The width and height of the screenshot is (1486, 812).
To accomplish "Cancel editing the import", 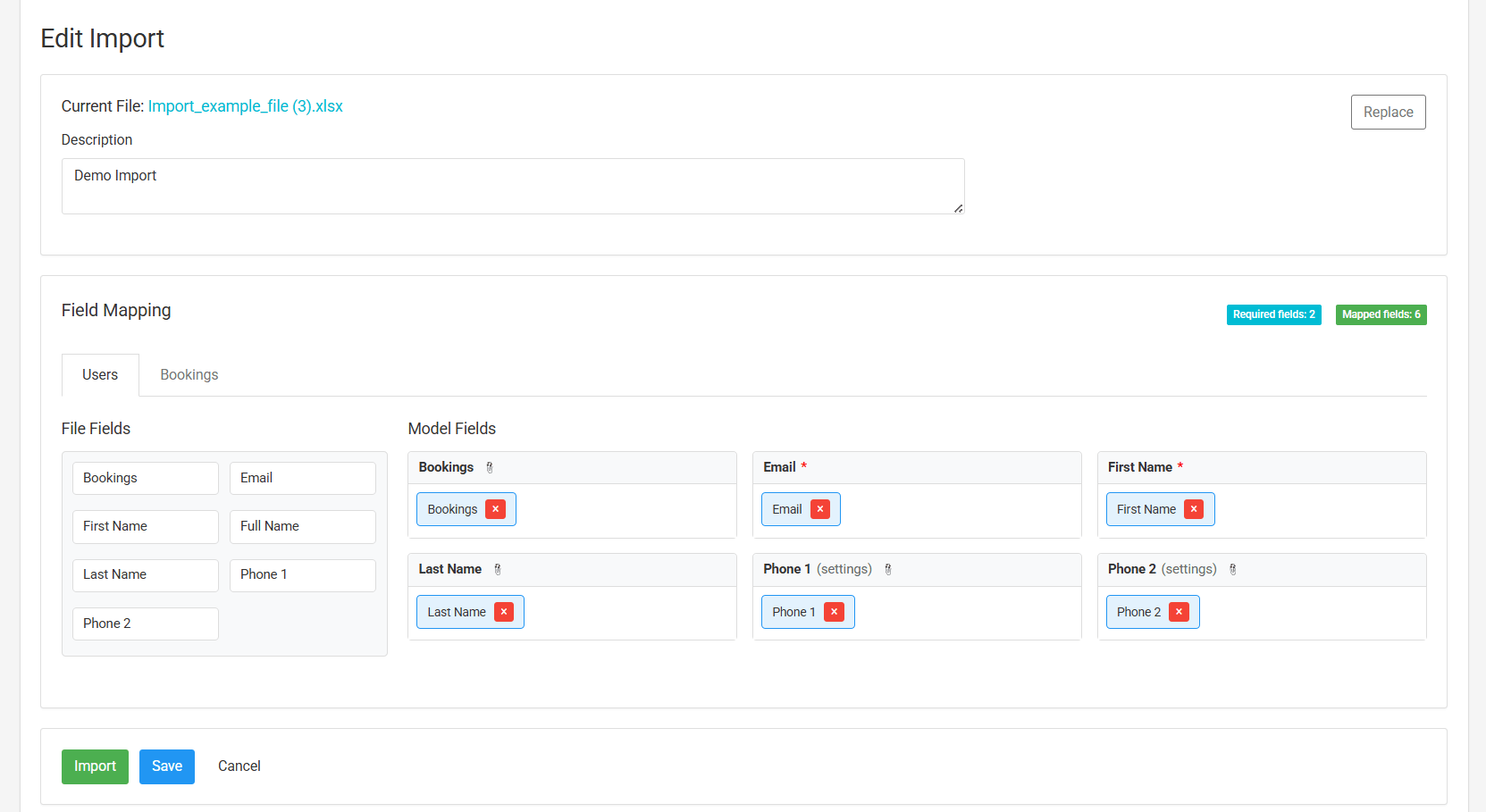I will point(239,766).
